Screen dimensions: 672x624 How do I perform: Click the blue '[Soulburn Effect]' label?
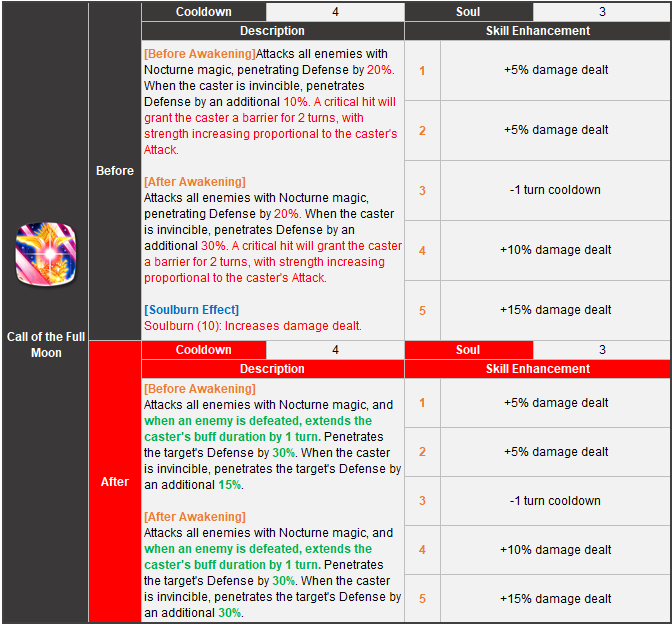pyautogui.click(x=192, y=310)
